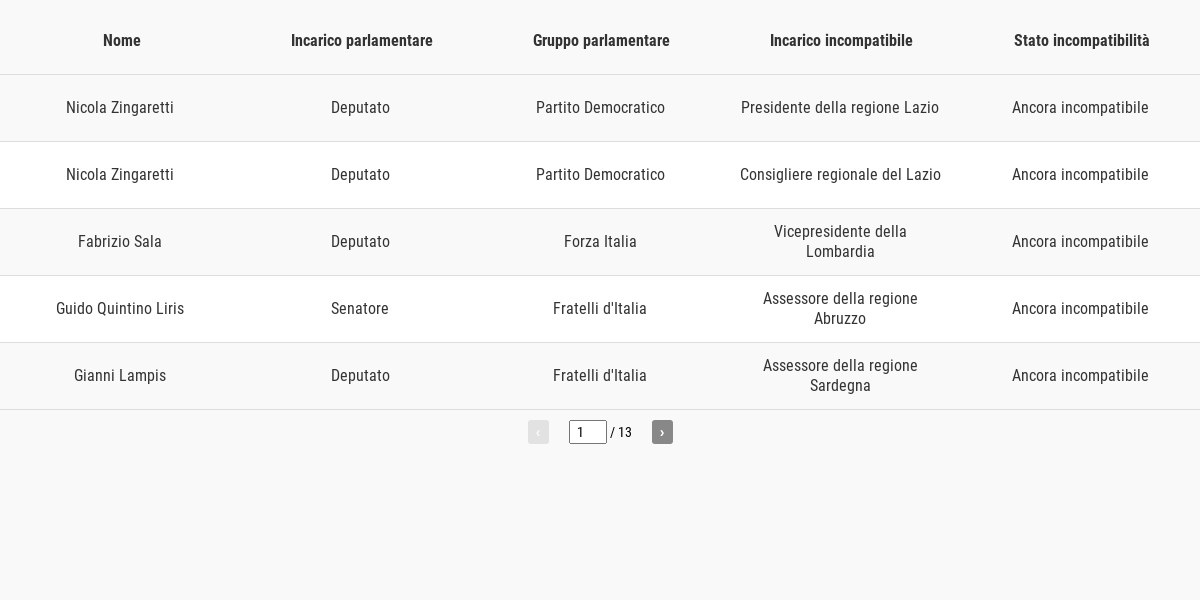Image resolution: width=1200 pixels, height=600 pixels.
Task: Select the Vicepresidente della Lombardia cell
Action: tap(840, 242)
